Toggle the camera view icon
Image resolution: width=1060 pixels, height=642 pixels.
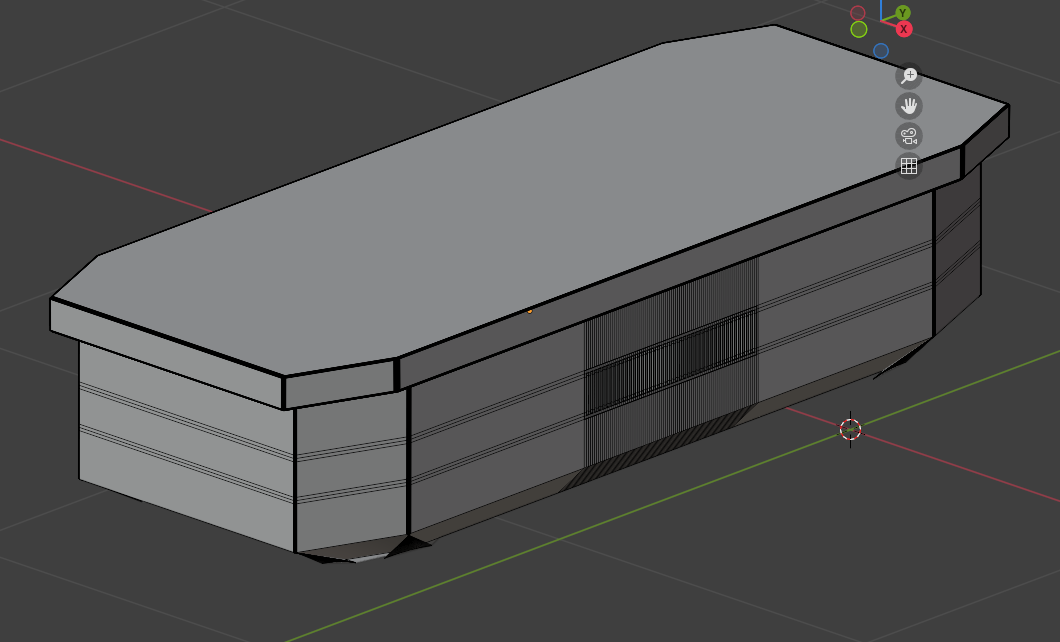coord(908,136)
